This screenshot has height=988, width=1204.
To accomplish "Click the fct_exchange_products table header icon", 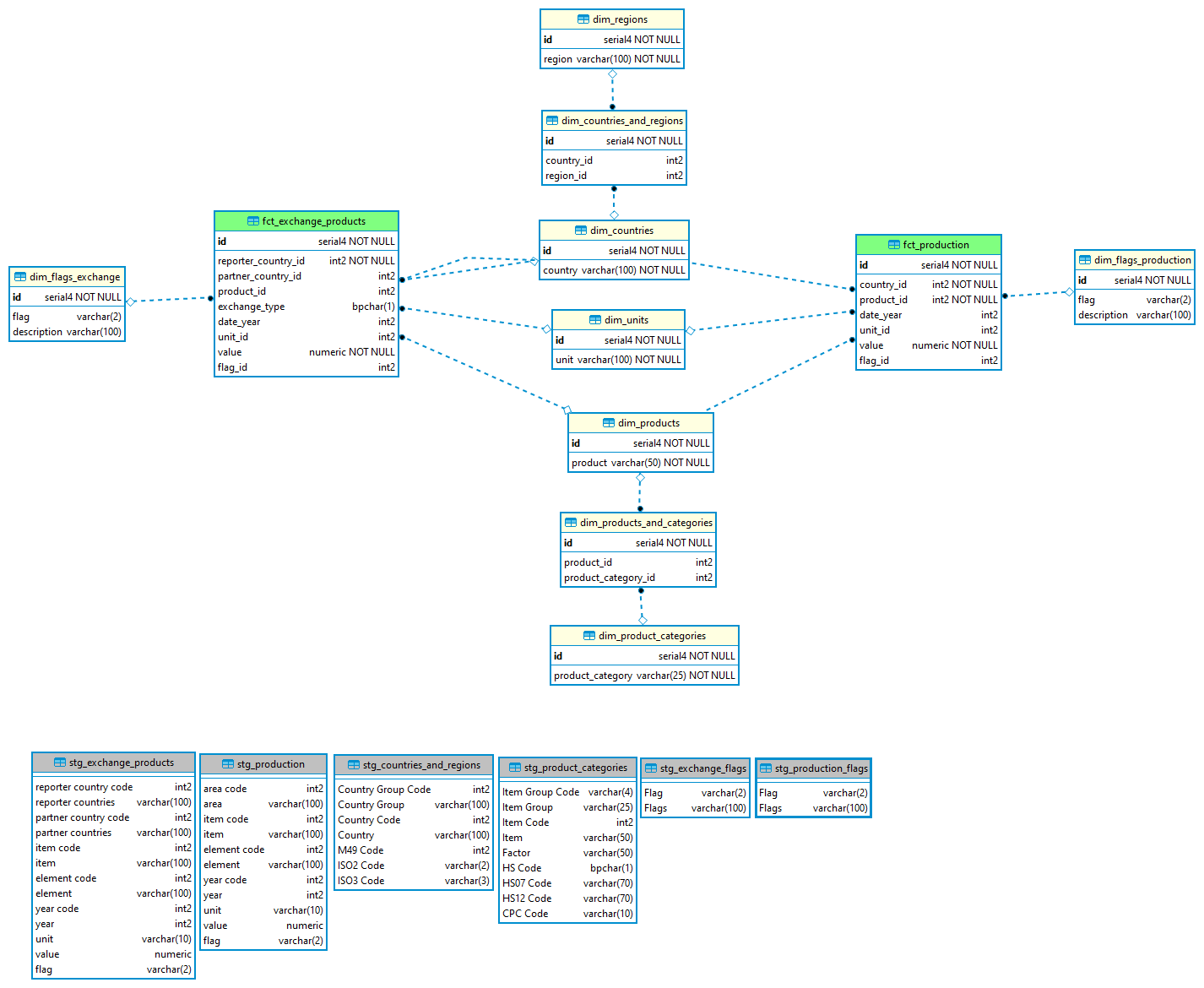I will 255,220.
